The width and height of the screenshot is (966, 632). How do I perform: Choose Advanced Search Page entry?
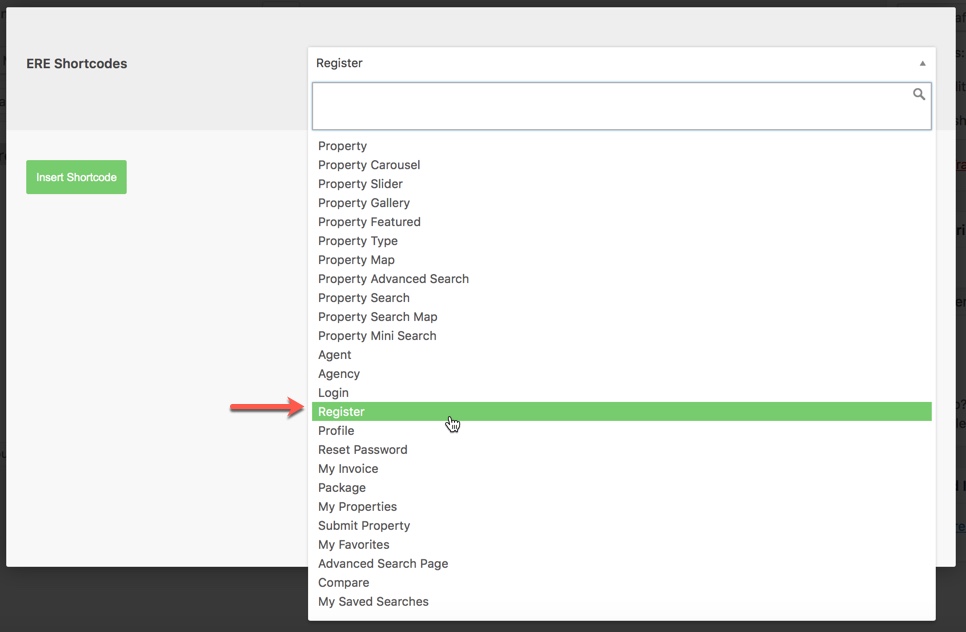pos(622,564)
